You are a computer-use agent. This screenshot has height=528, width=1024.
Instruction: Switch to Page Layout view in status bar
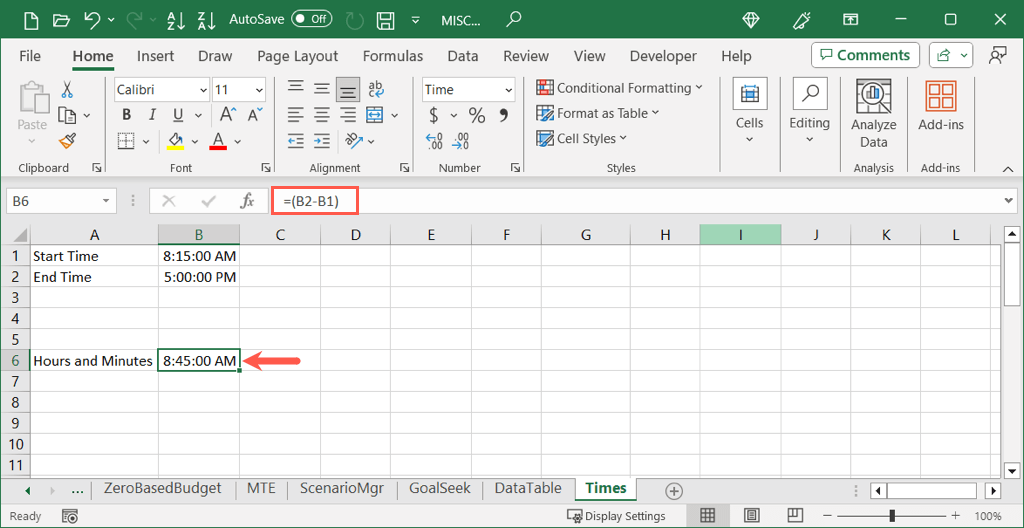(751, 516)
